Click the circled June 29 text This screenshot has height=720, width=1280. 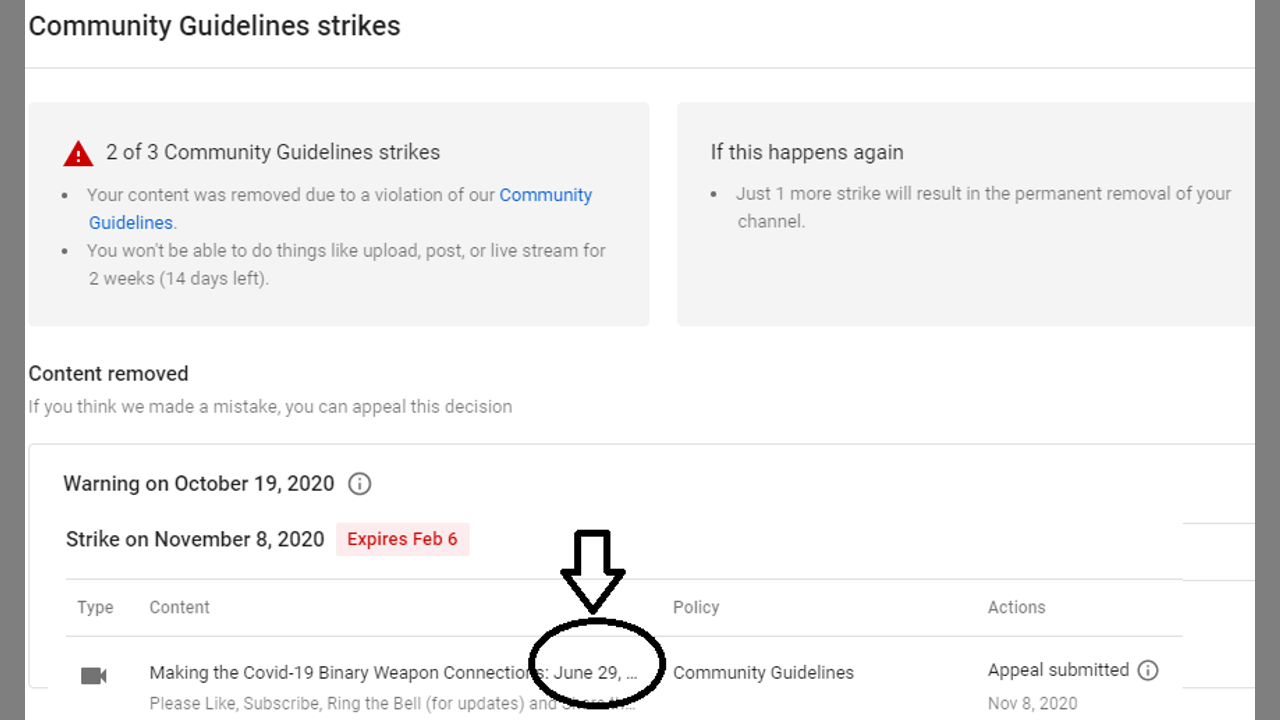pos(595,672)
